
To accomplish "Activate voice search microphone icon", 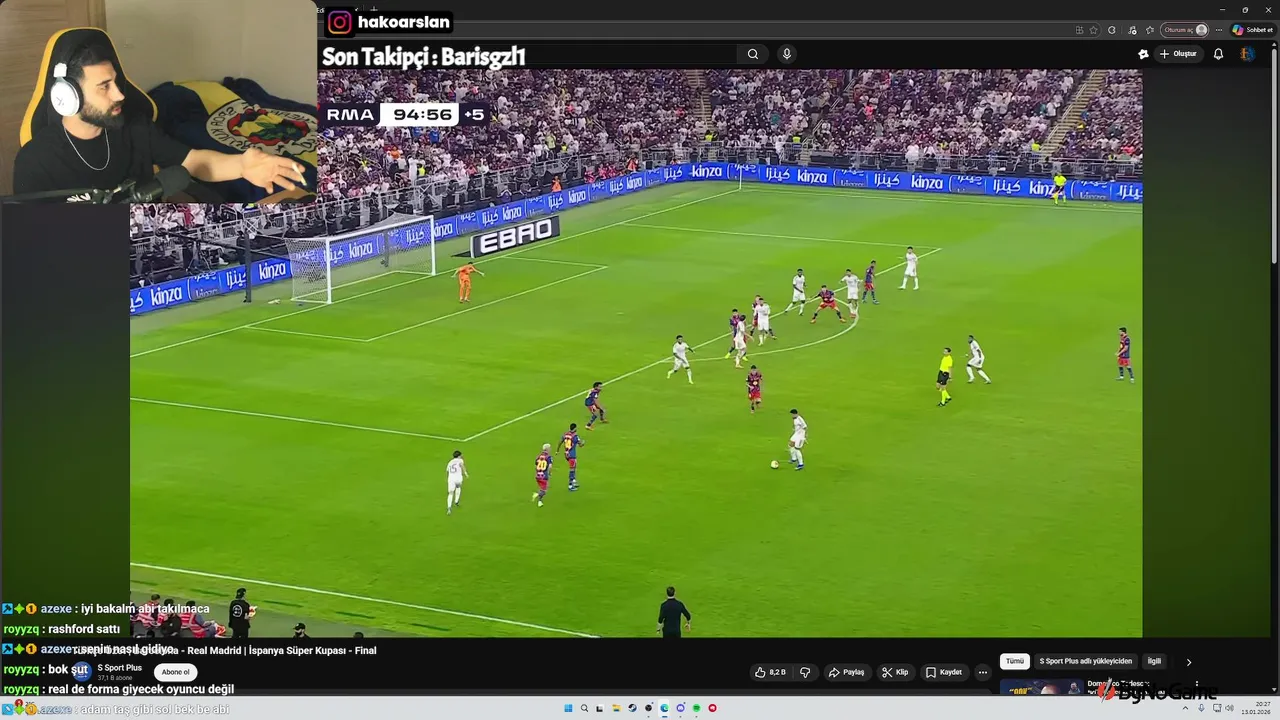I will pyautogui.click(x=787, y=54).
